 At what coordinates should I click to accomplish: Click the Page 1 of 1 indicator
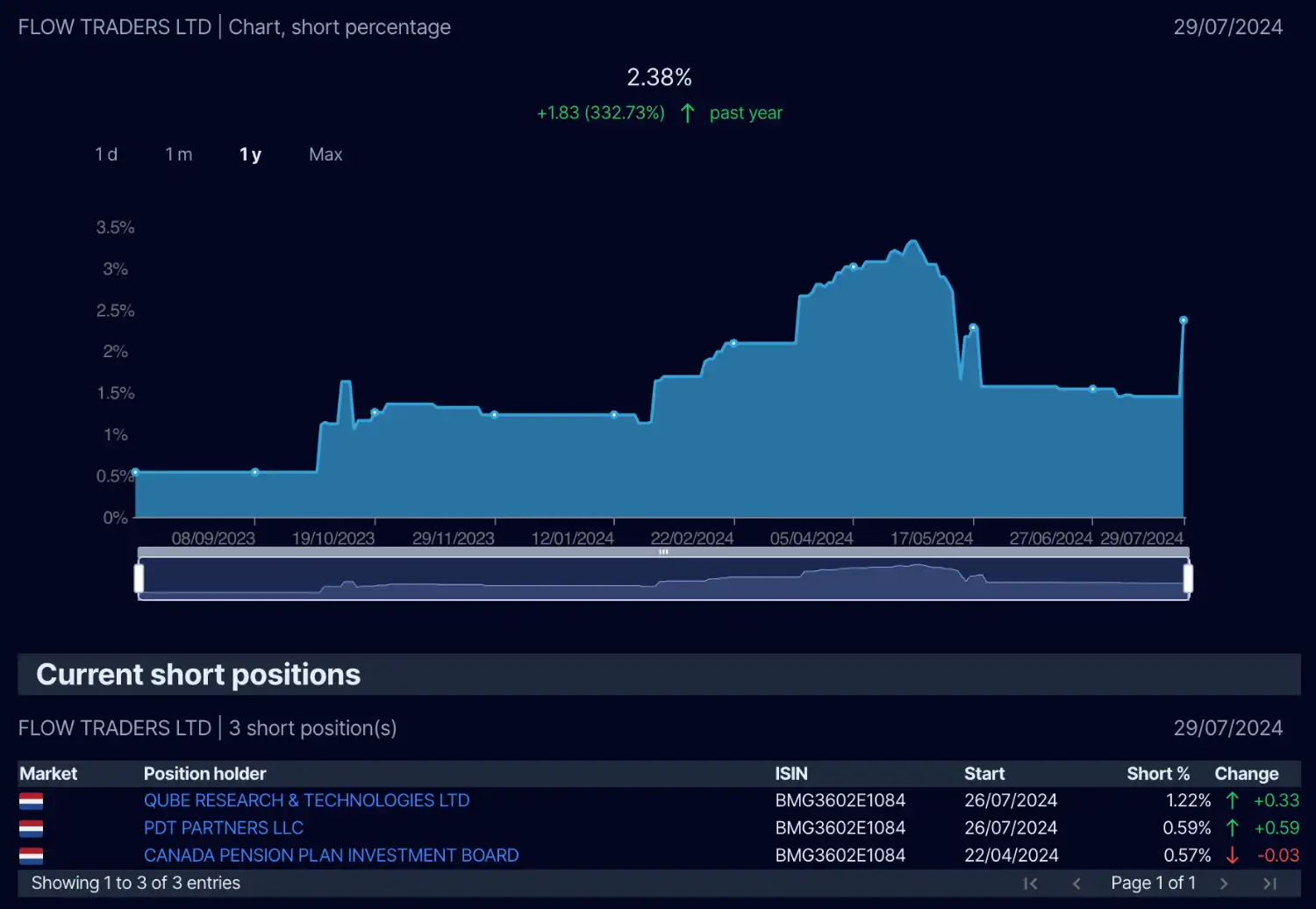coord(1153,883)
